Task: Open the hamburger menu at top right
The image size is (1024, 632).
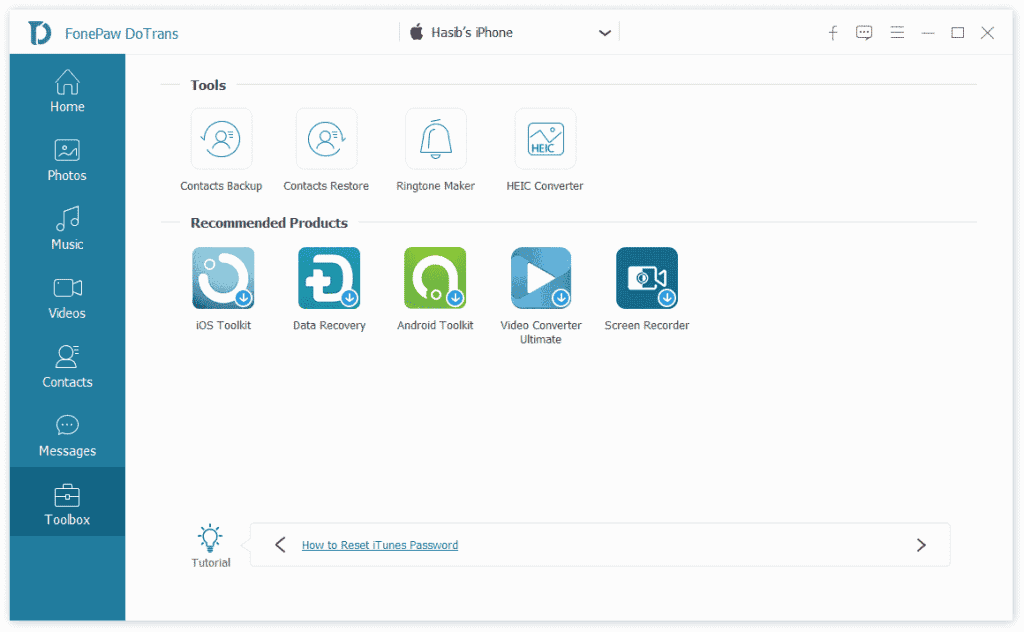Action: 897,32
